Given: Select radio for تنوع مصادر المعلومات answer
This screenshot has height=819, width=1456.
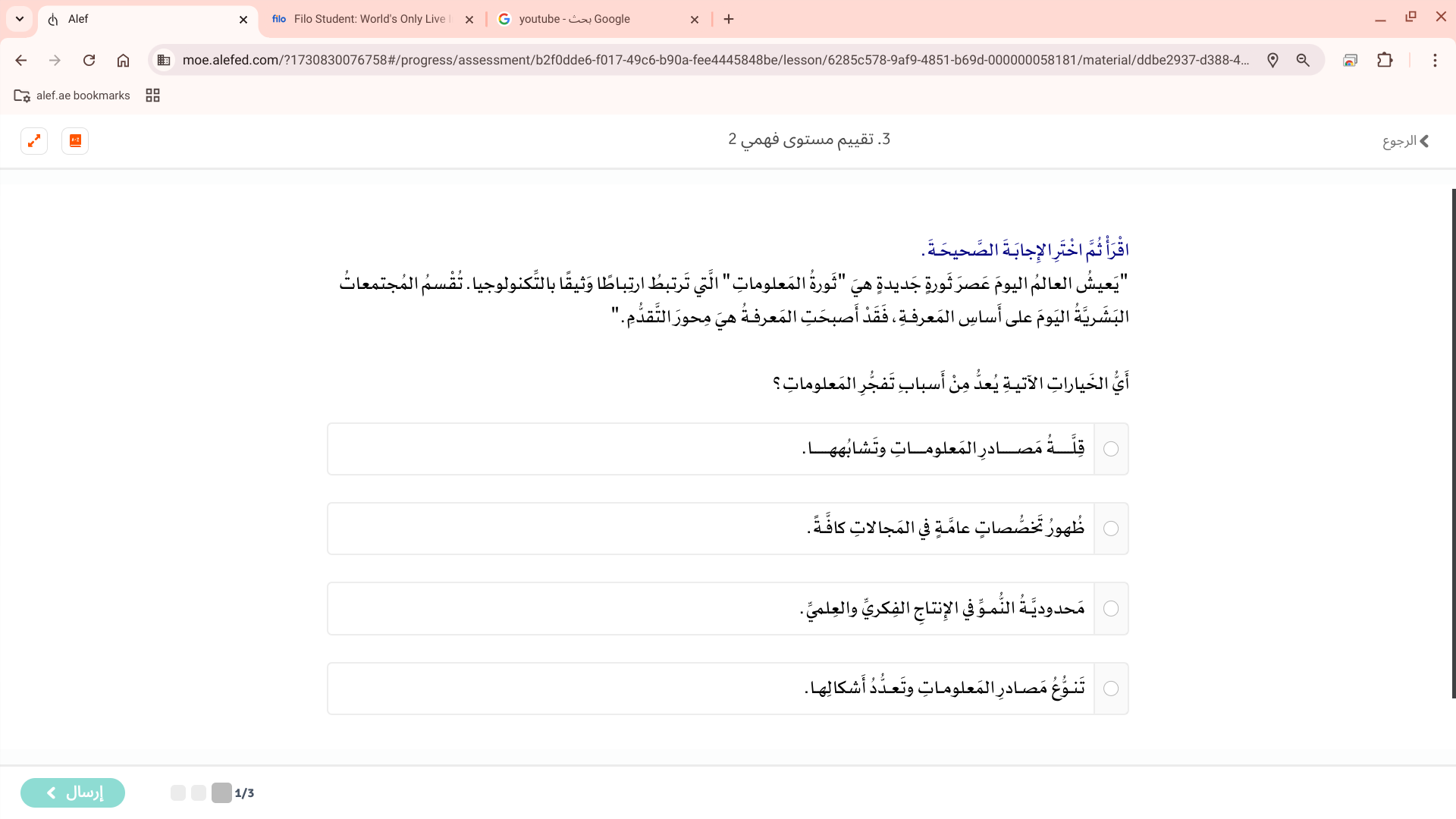Looking at the screenshot, I should point(1111,689).
